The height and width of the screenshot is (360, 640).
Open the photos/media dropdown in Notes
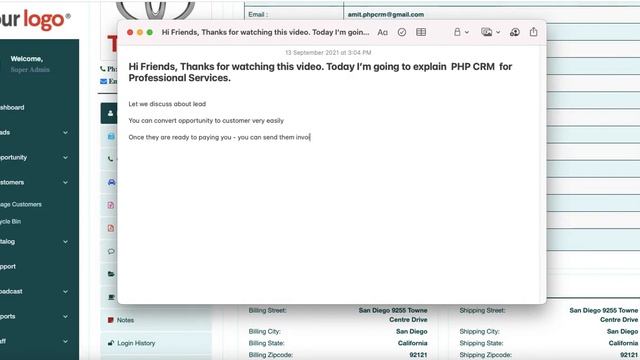click(490, 32)
